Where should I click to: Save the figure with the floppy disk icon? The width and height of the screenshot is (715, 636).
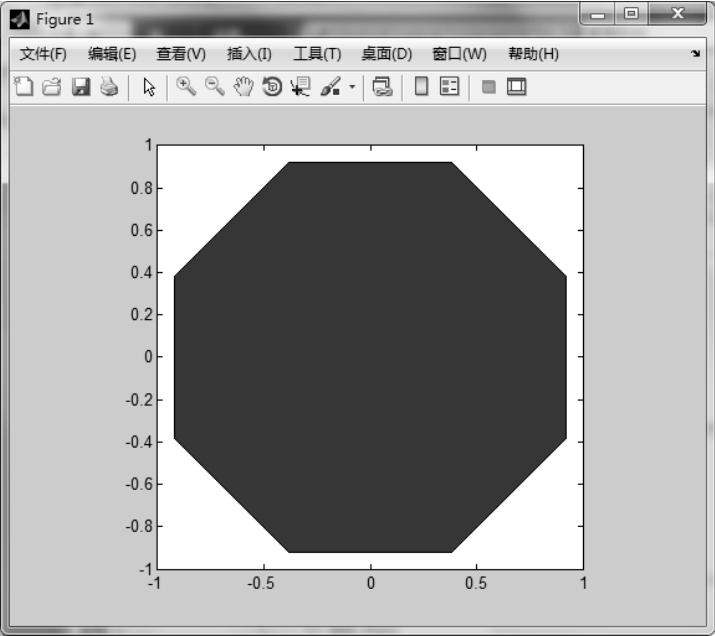(80, 88)
